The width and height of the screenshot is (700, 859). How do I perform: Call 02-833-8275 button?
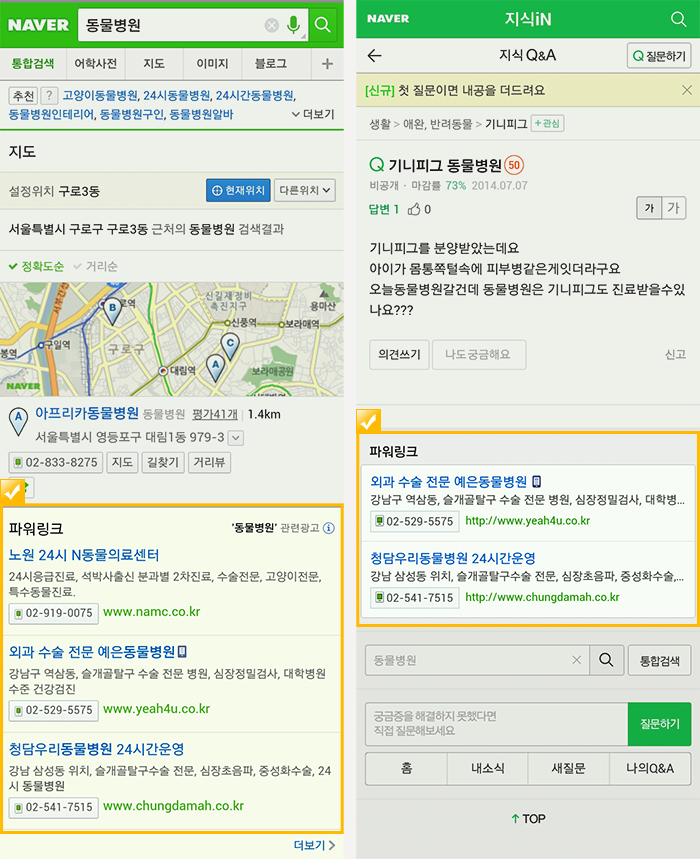tap(56, 462)
